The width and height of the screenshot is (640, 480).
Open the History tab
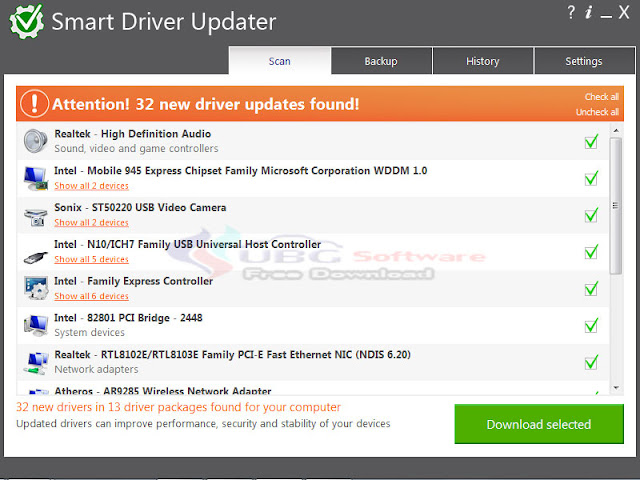[483, 61]
